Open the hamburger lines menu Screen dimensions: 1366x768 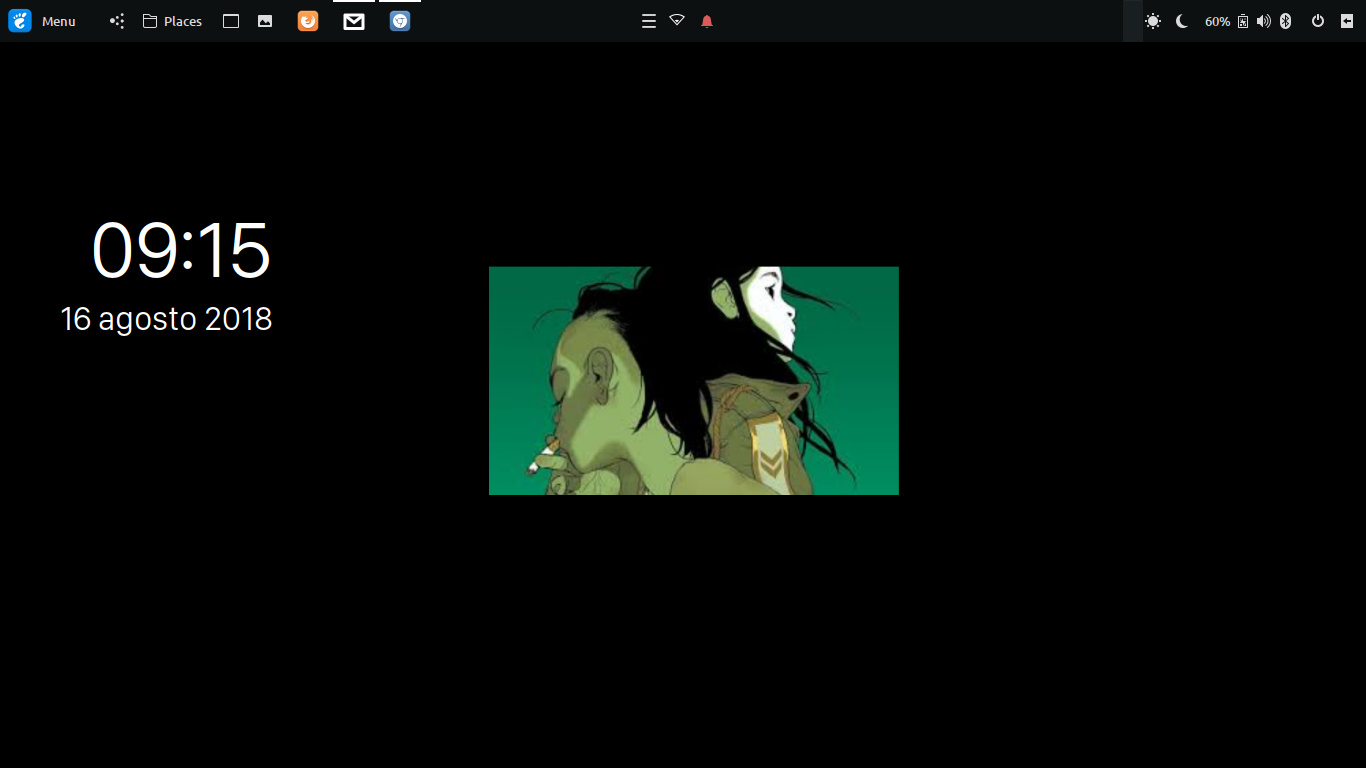coord(648,20)
